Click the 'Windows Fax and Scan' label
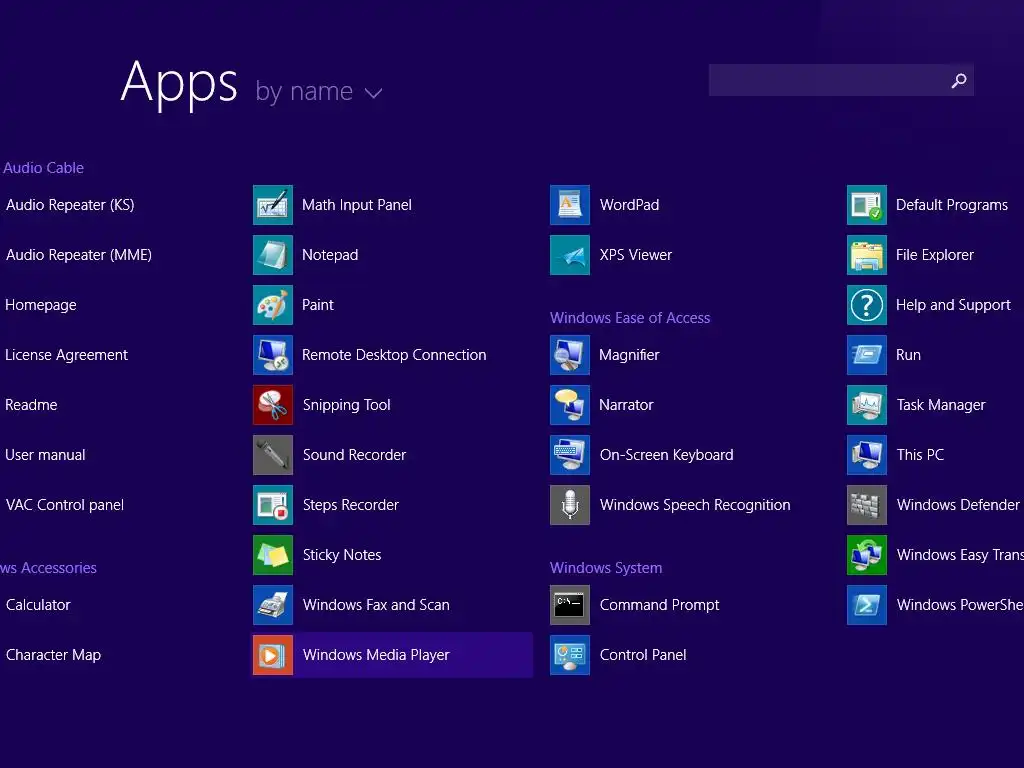This screenshot has height=768, width=1024. (x=376, y=605)
